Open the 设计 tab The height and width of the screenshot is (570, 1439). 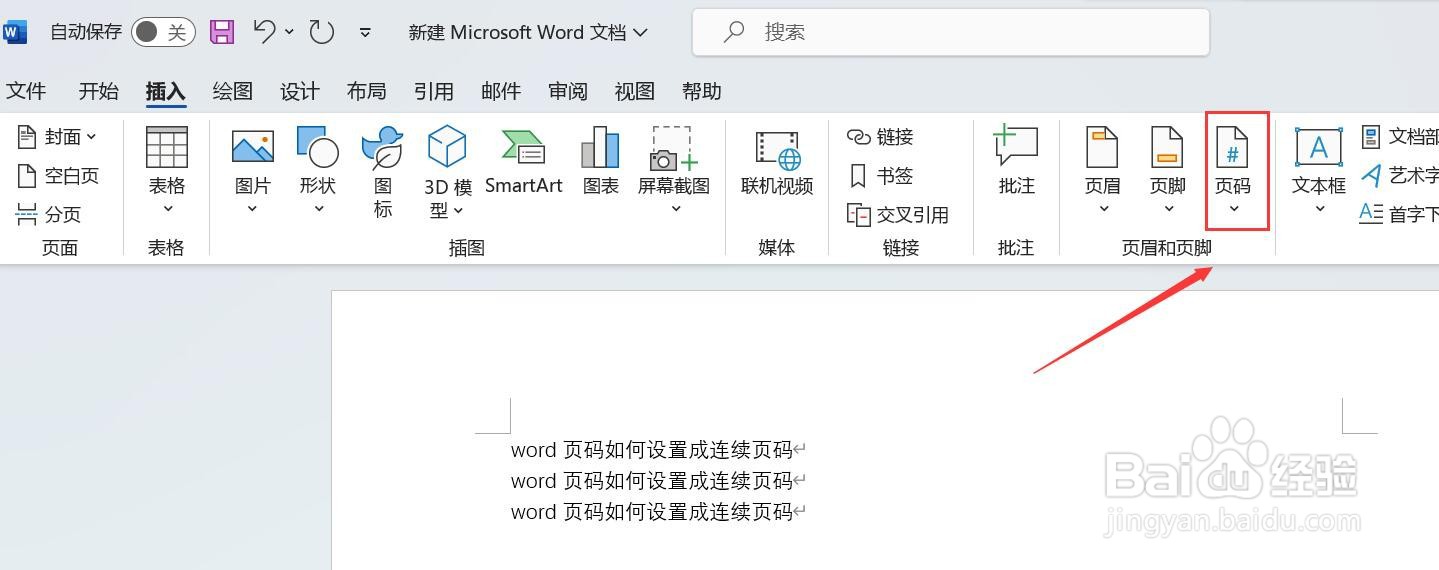point(300,91)
